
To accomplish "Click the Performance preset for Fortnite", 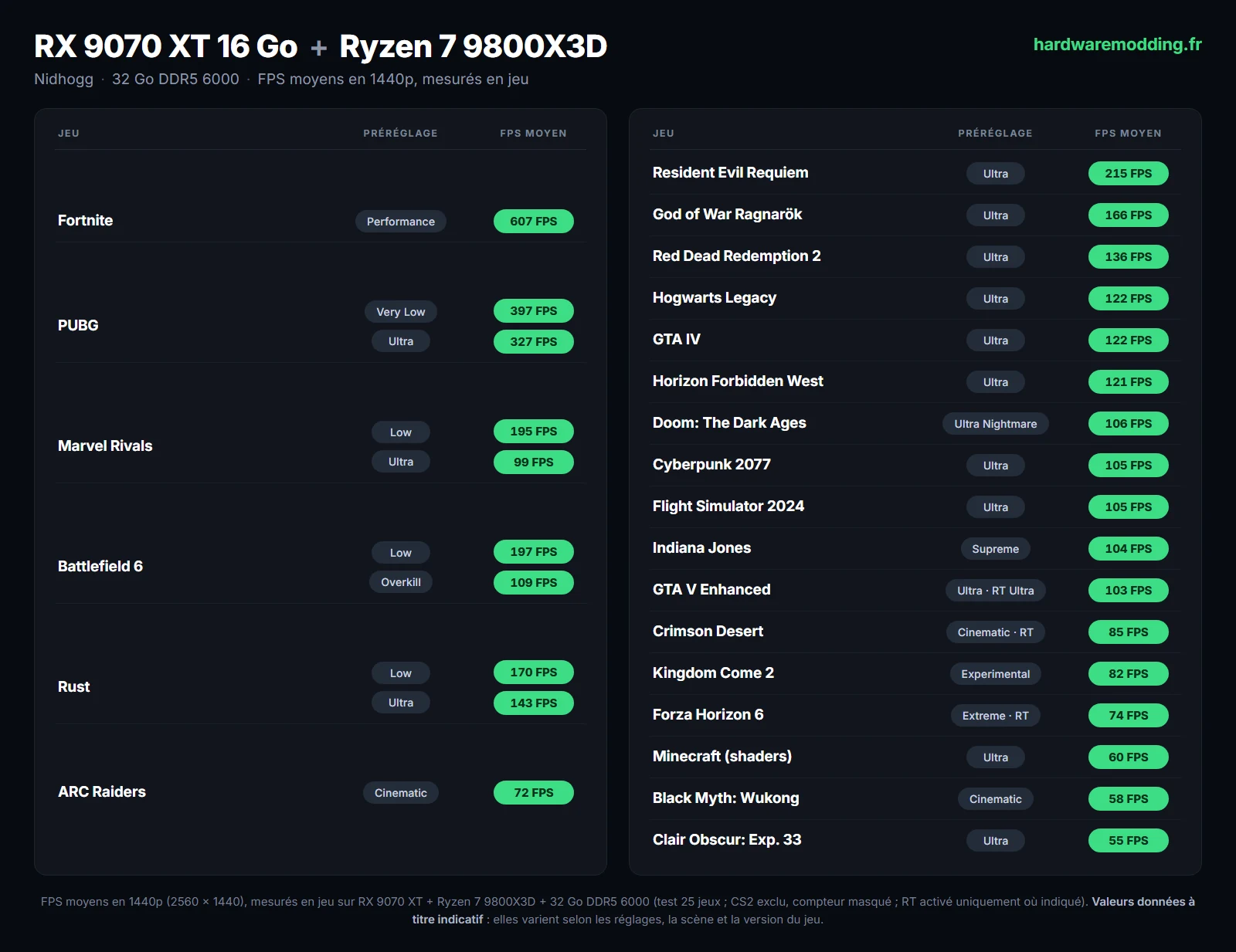I will point(401,222).
